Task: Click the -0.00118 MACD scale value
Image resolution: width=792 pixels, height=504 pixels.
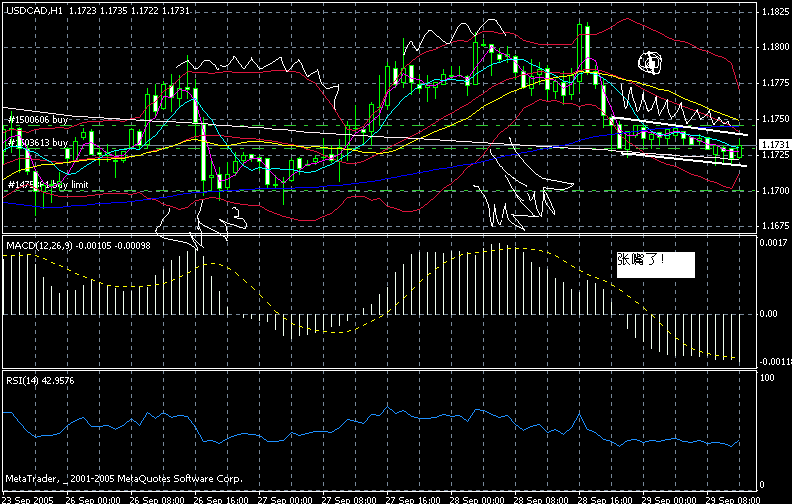Action: (775, 362)
